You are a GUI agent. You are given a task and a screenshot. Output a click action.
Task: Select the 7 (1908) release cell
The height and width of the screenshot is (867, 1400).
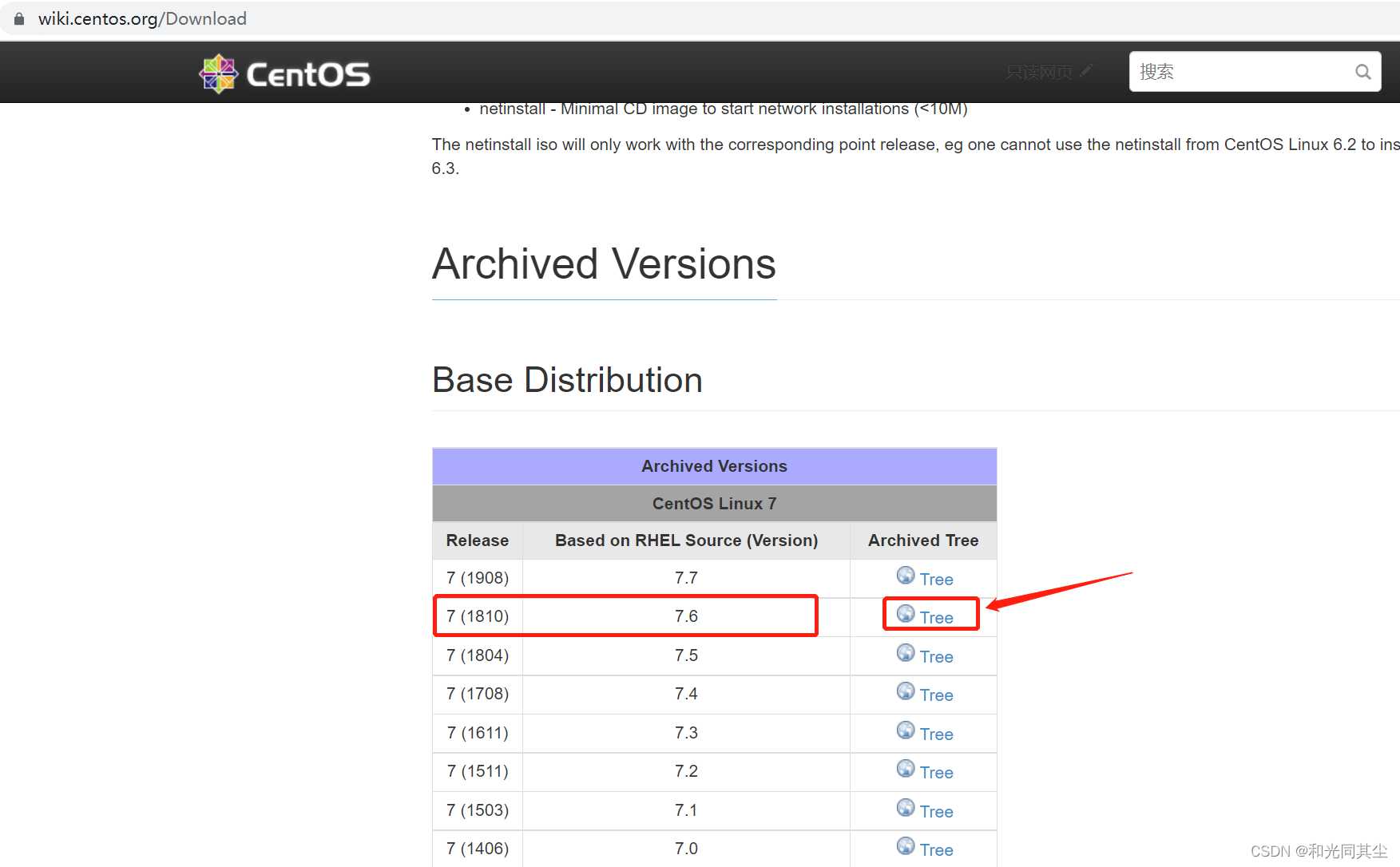pos(478,578)
